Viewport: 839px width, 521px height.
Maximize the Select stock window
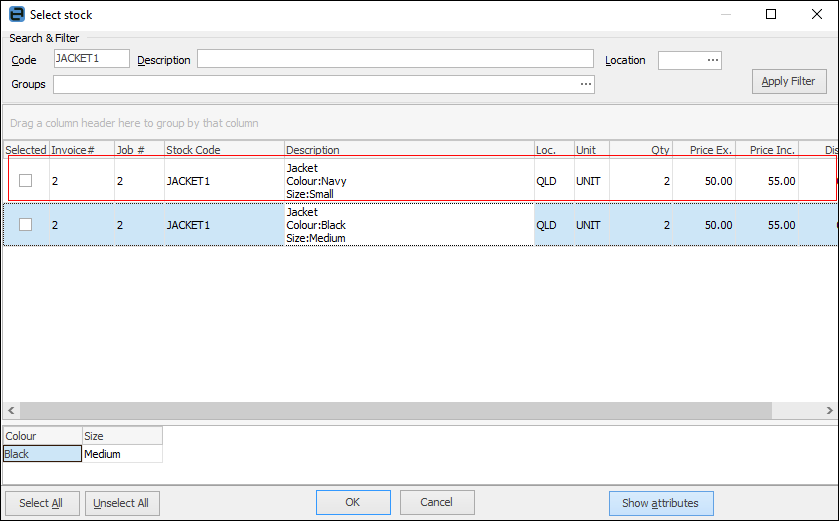771,14
